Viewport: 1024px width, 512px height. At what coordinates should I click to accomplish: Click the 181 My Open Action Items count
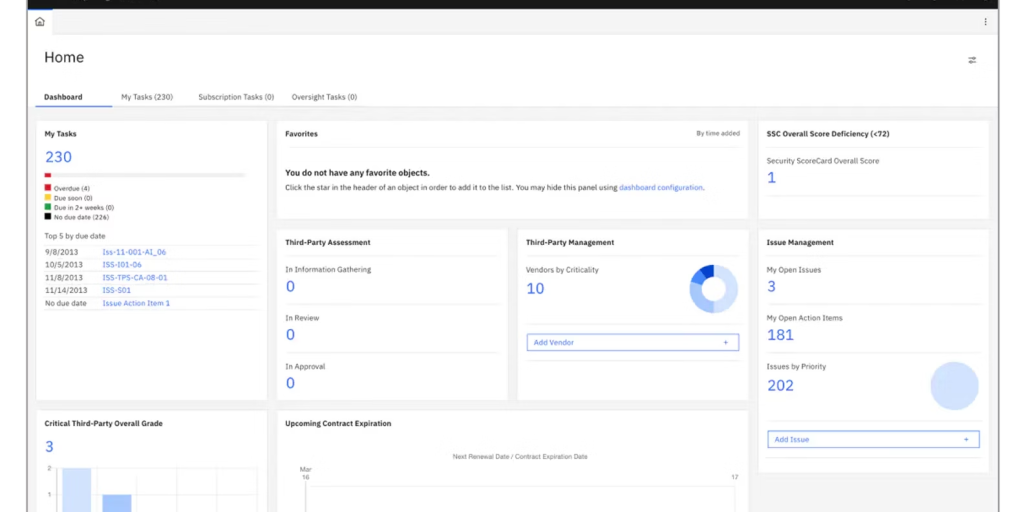pyautogui.click(x=780, y=335)
